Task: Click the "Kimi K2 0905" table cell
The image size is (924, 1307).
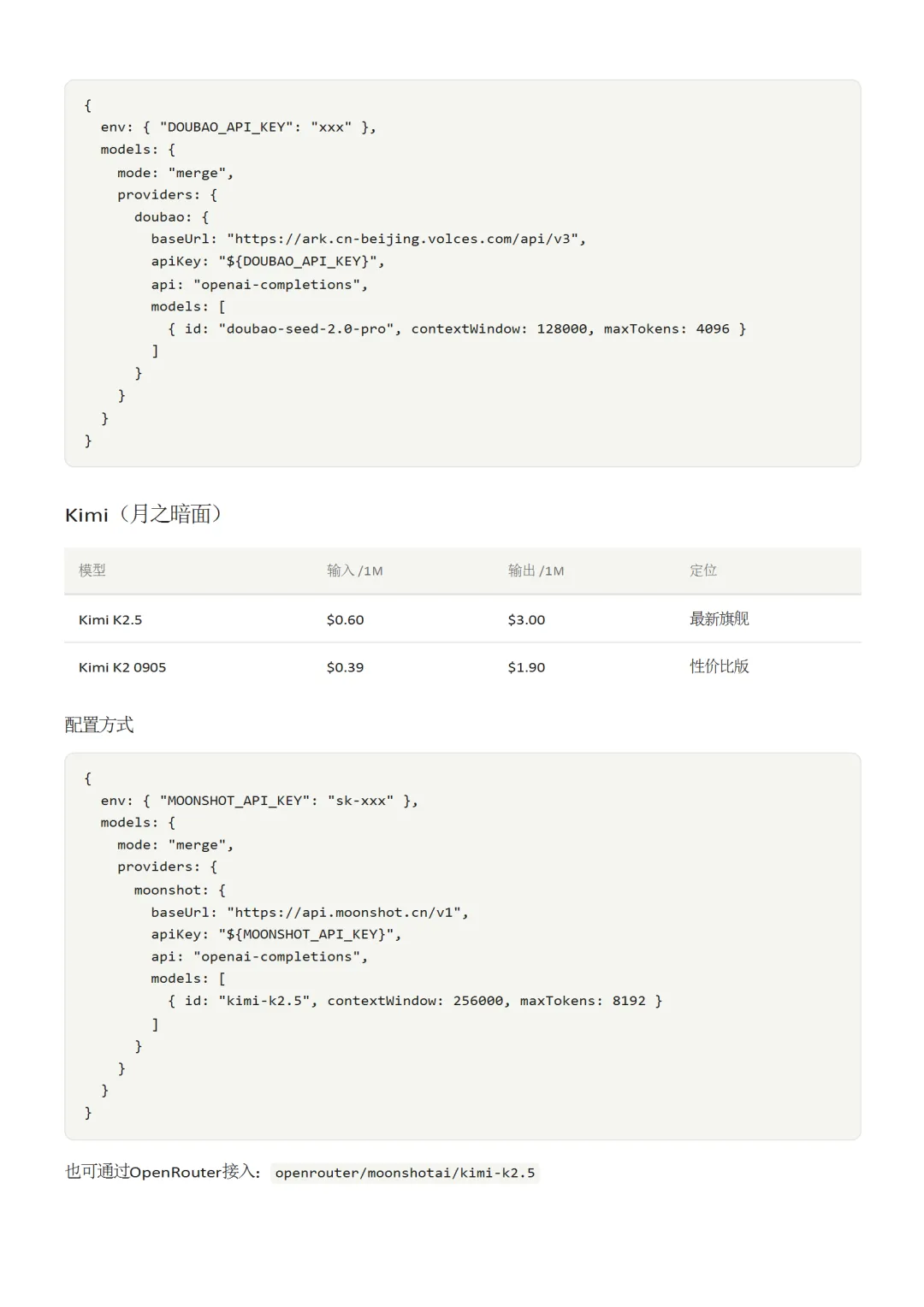Action: click(122, 667)
